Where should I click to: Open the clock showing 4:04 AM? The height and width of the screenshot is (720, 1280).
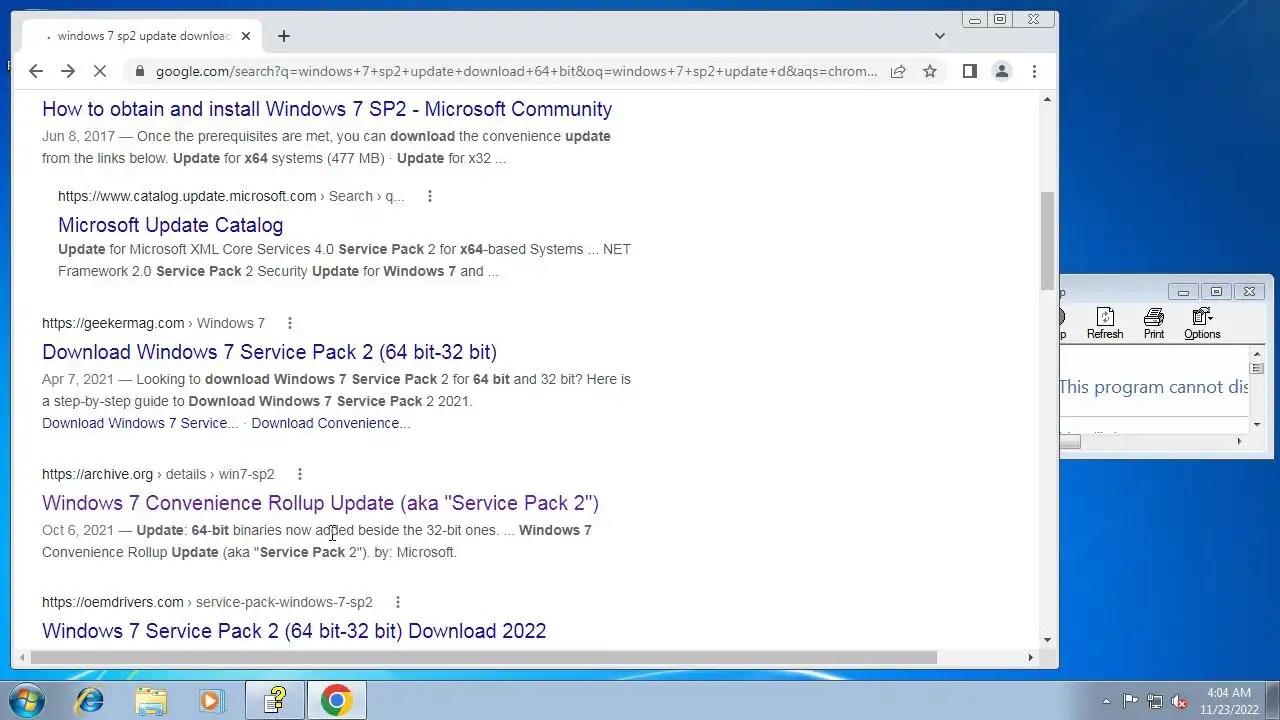[x=1229, y=701]
